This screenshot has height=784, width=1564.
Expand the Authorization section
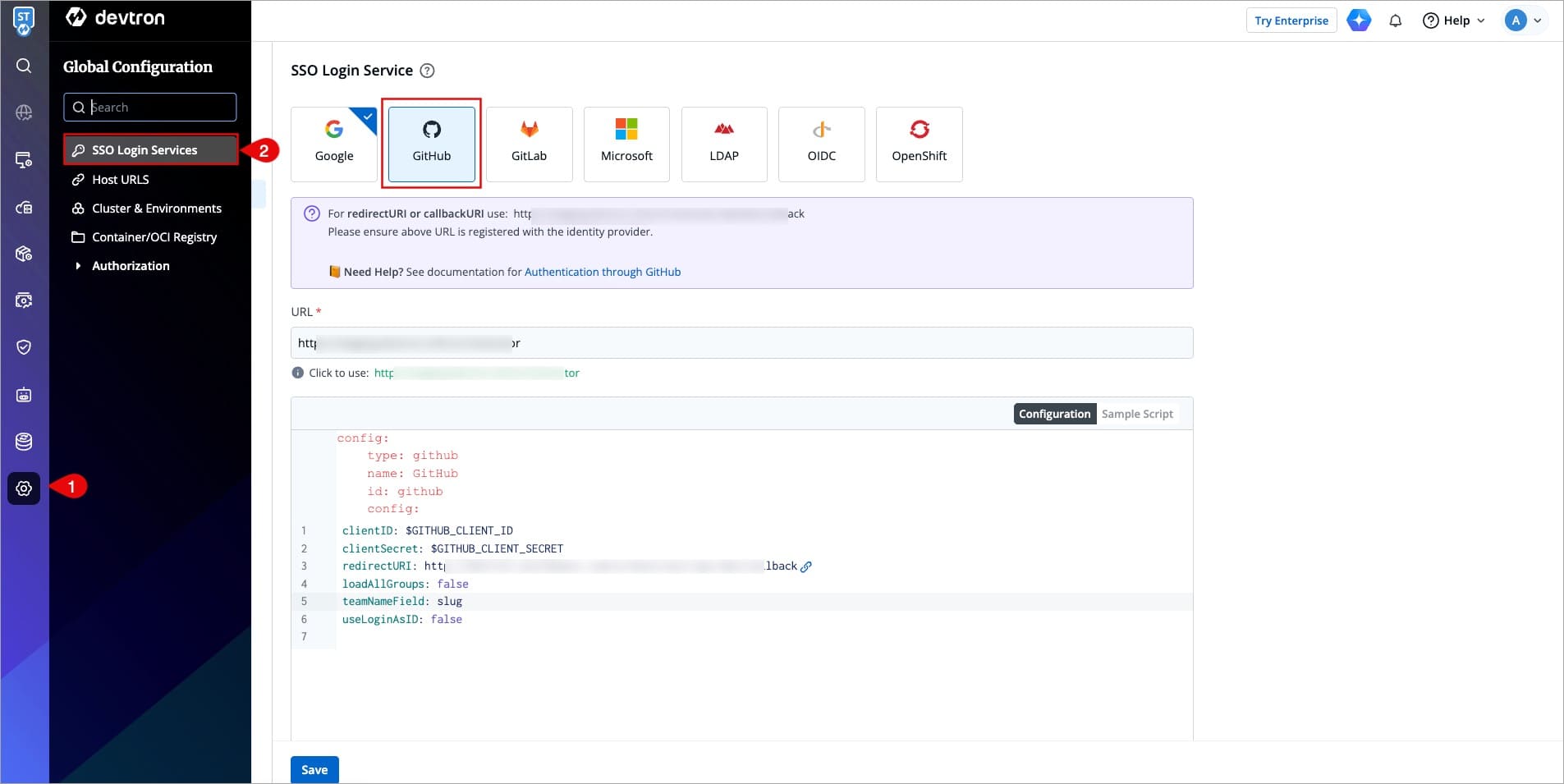click(131, 266)
